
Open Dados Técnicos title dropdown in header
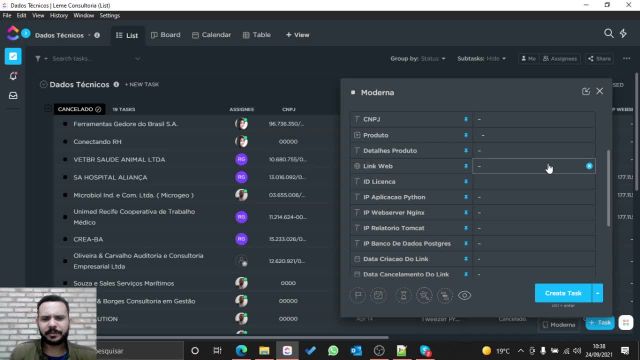point(89,35)
